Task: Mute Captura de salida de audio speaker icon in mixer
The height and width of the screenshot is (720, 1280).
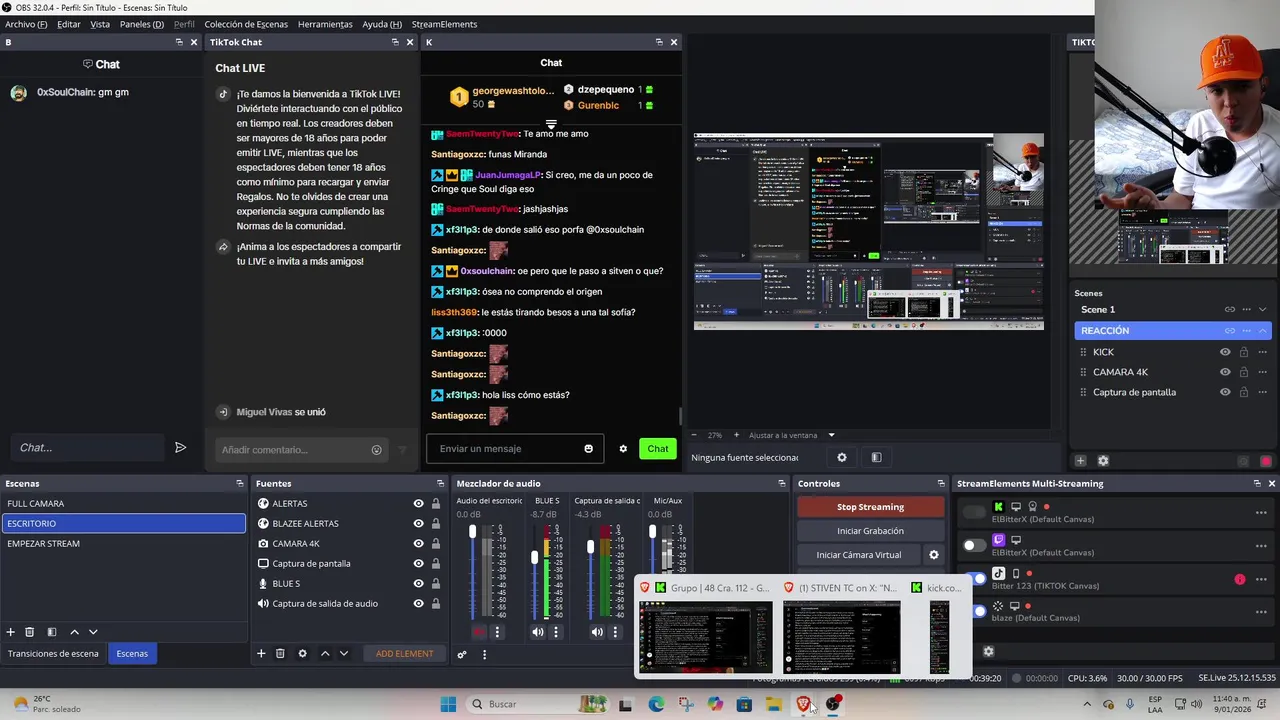Action: tap(597, 632)
